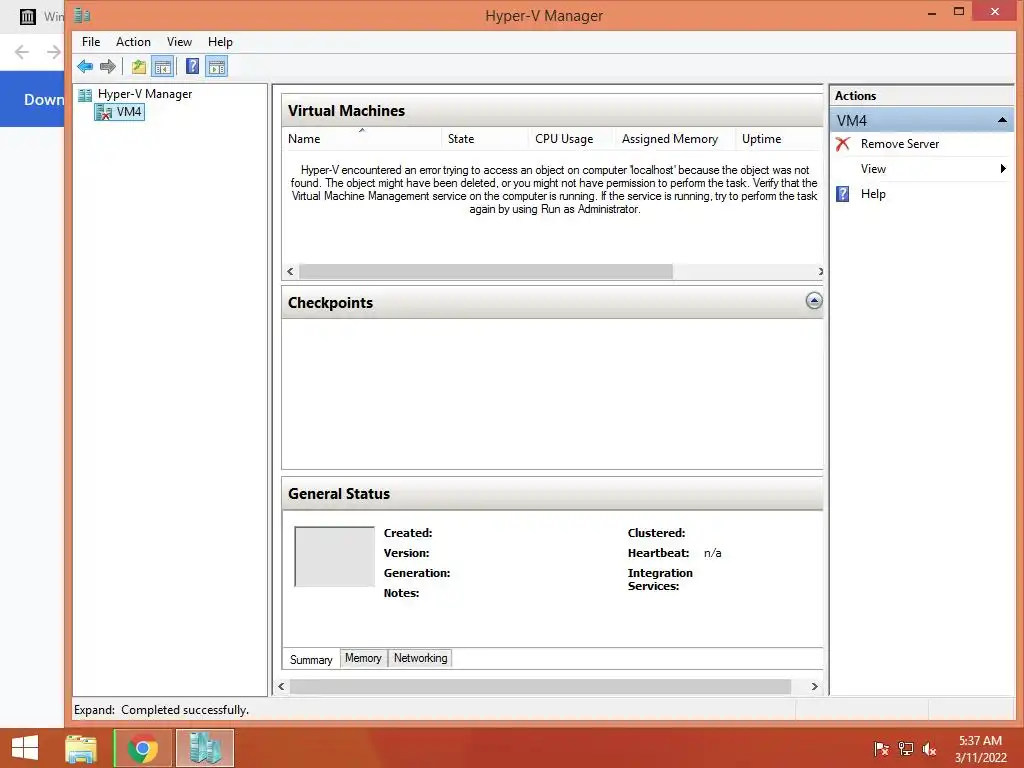Toggle Show/Hide Action Pane toolbar icon
Image resolution: width=1024 pixels, height=768 pixels.
click(216, 66)
